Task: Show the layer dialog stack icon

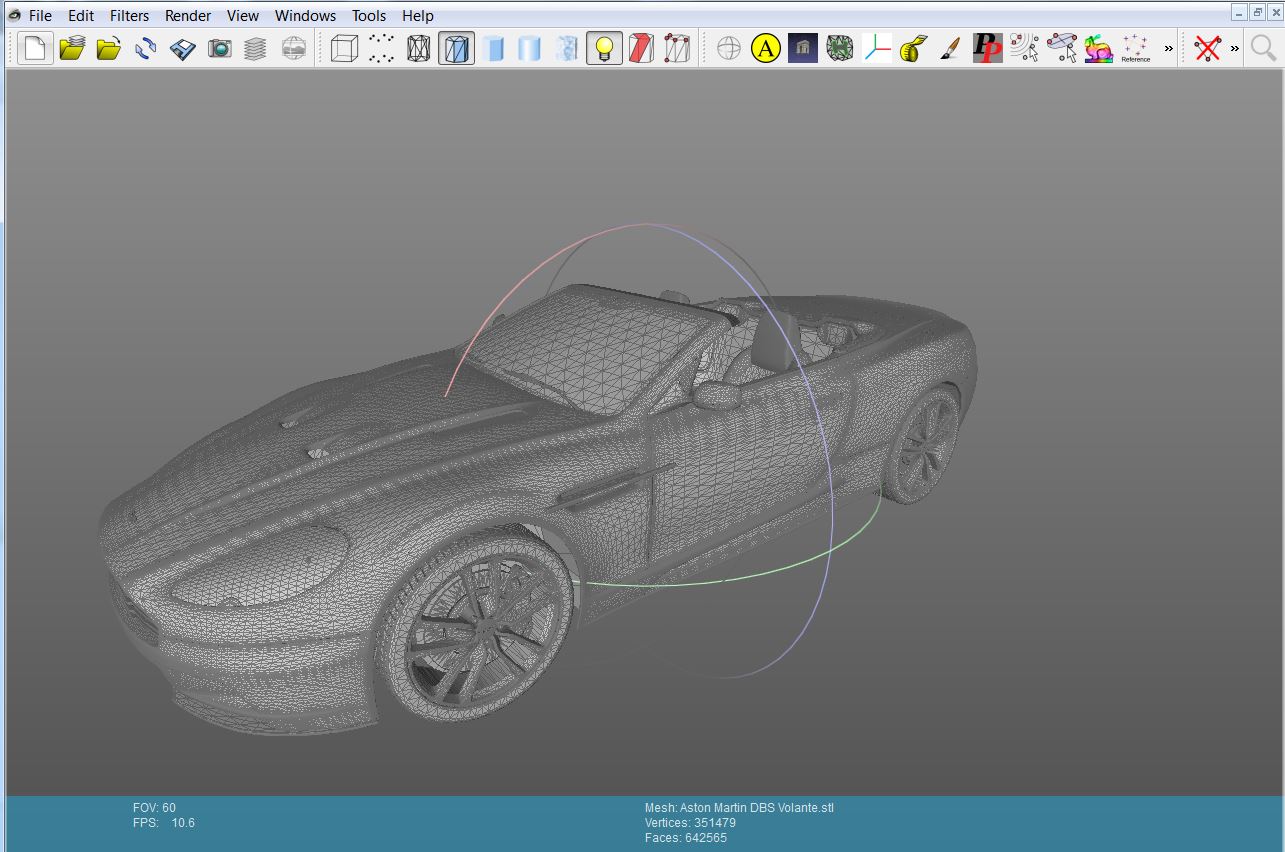Action: [256, 48]
